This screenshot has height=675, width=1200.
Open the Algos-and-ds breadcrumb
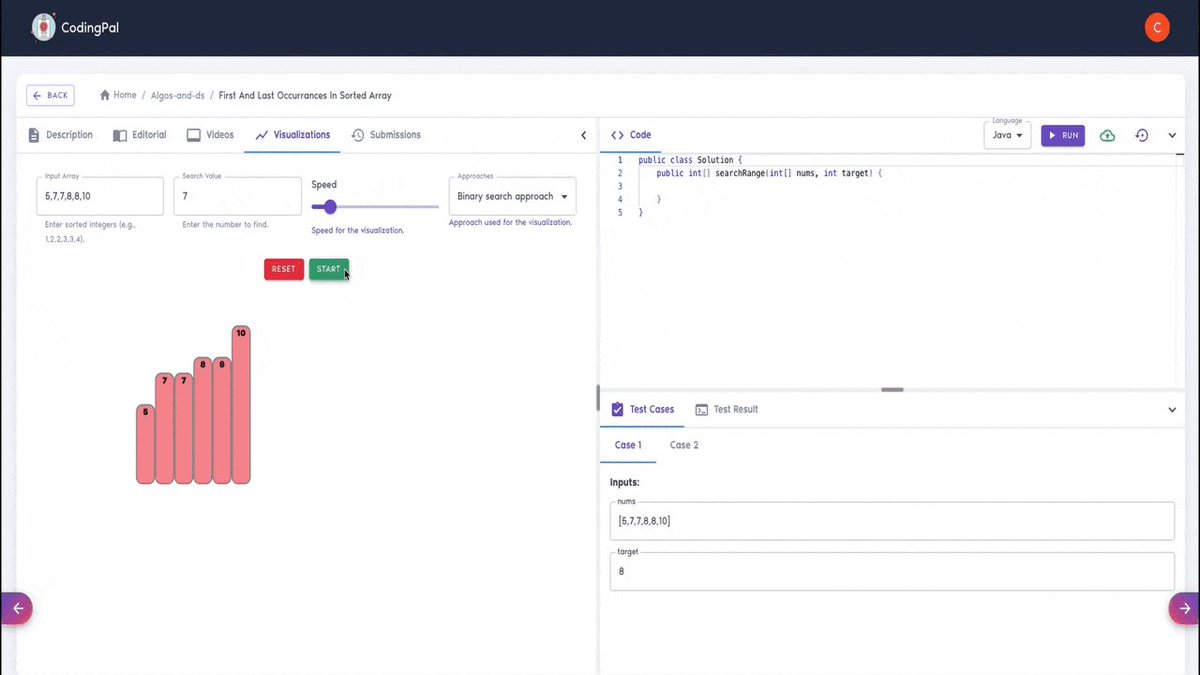(x=177, y=96)
